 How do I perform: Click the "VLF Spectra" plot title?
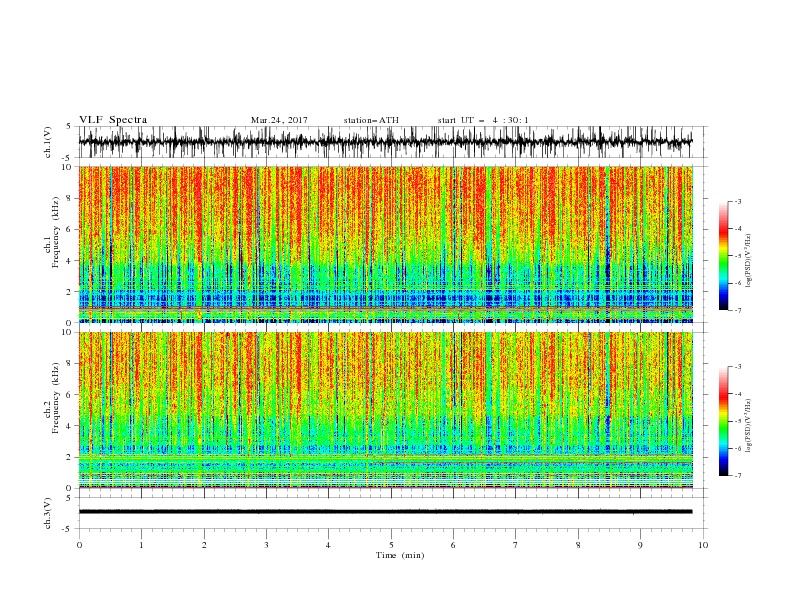point(113,120)
